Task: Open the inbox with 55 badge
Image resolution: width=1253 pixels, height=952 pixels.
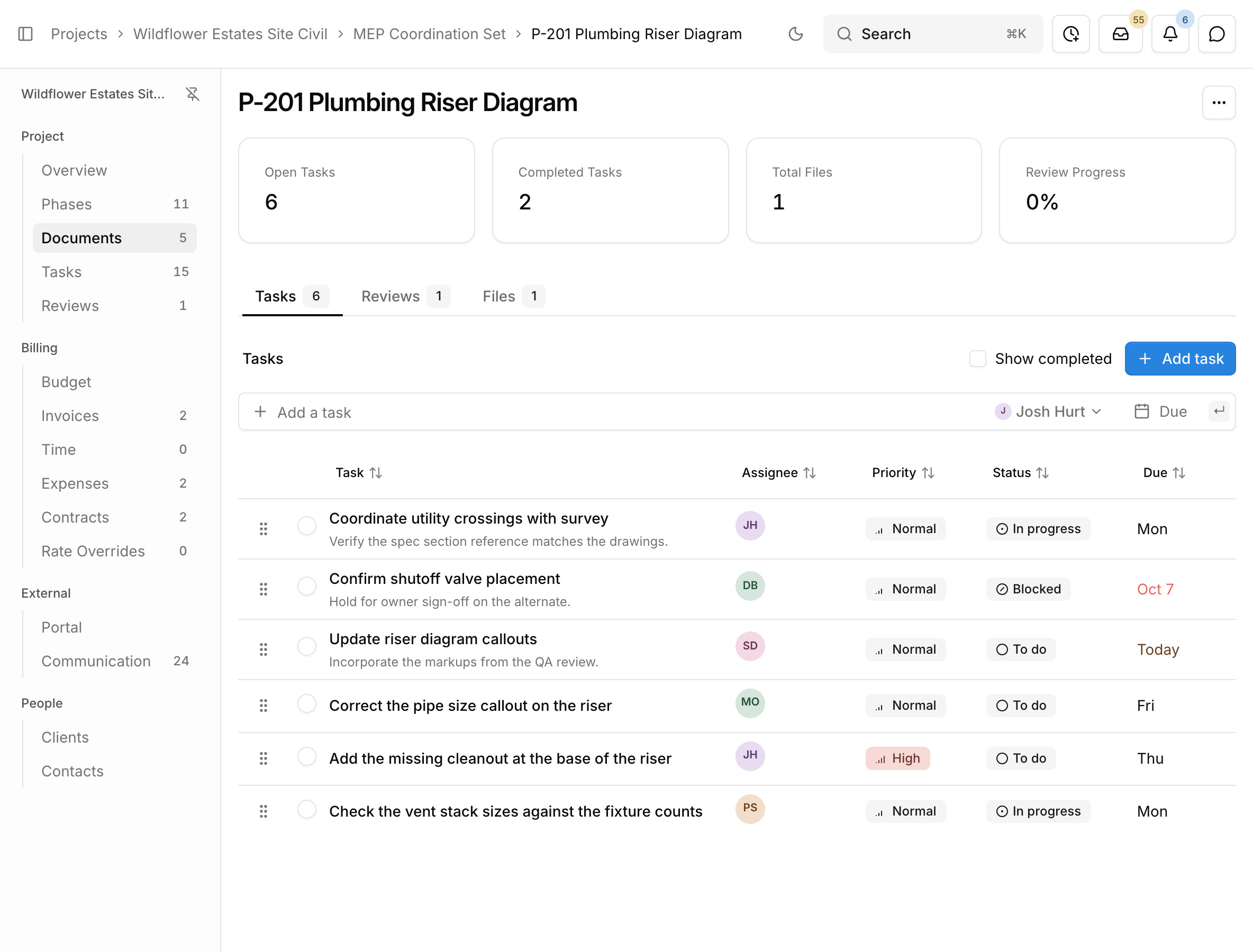Action: [x=1120, y=34]
